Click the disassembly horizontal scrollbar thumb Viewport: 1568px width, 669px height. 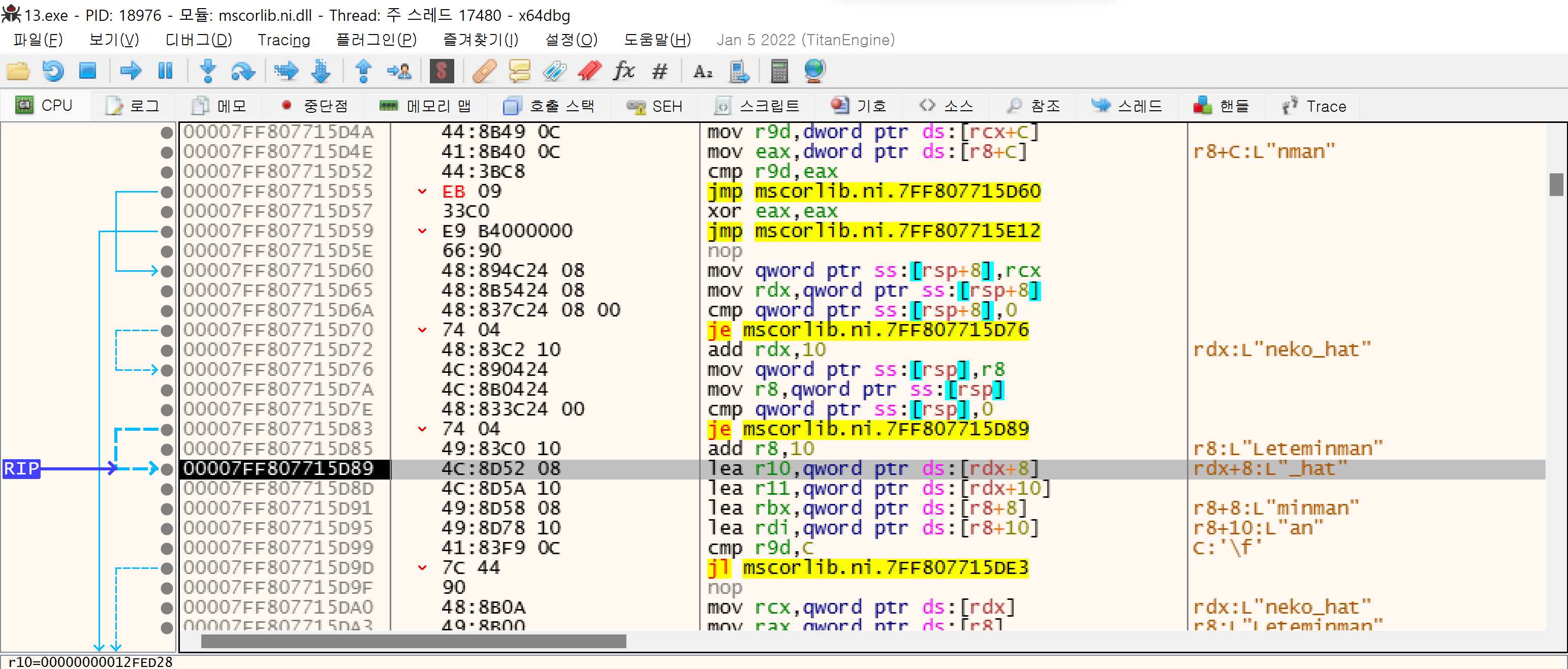click(x=413, y=641)
